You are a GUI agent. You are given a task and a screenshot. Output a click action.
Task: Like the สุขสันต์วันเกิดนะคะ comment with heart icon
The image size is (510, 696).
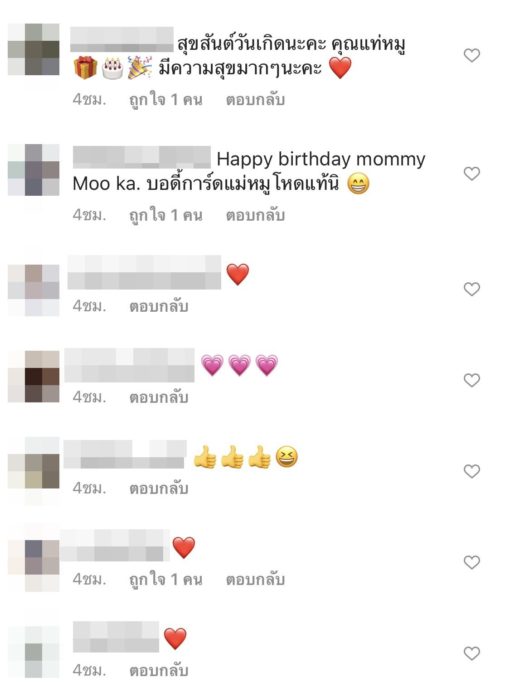471,55
